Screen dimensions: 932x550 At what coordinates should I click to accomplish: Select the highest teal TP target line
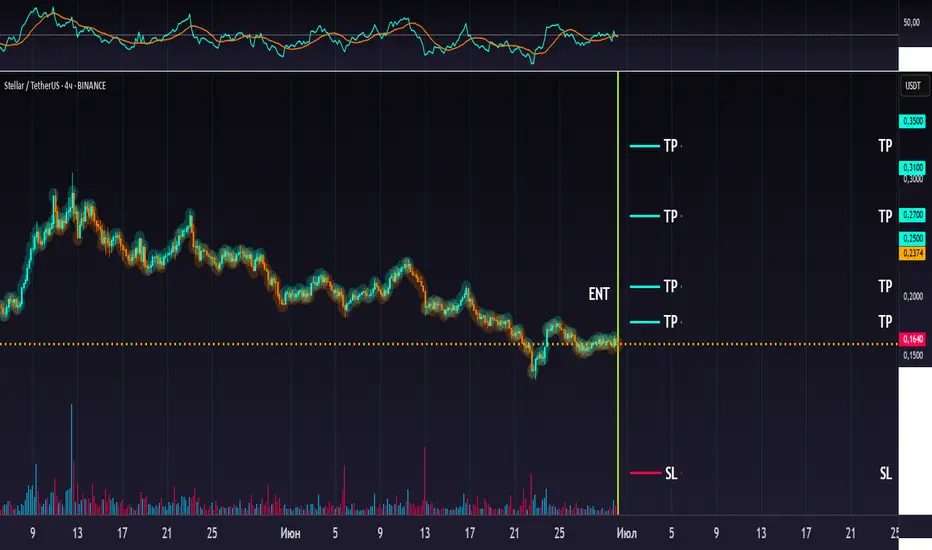click(645, 146)
